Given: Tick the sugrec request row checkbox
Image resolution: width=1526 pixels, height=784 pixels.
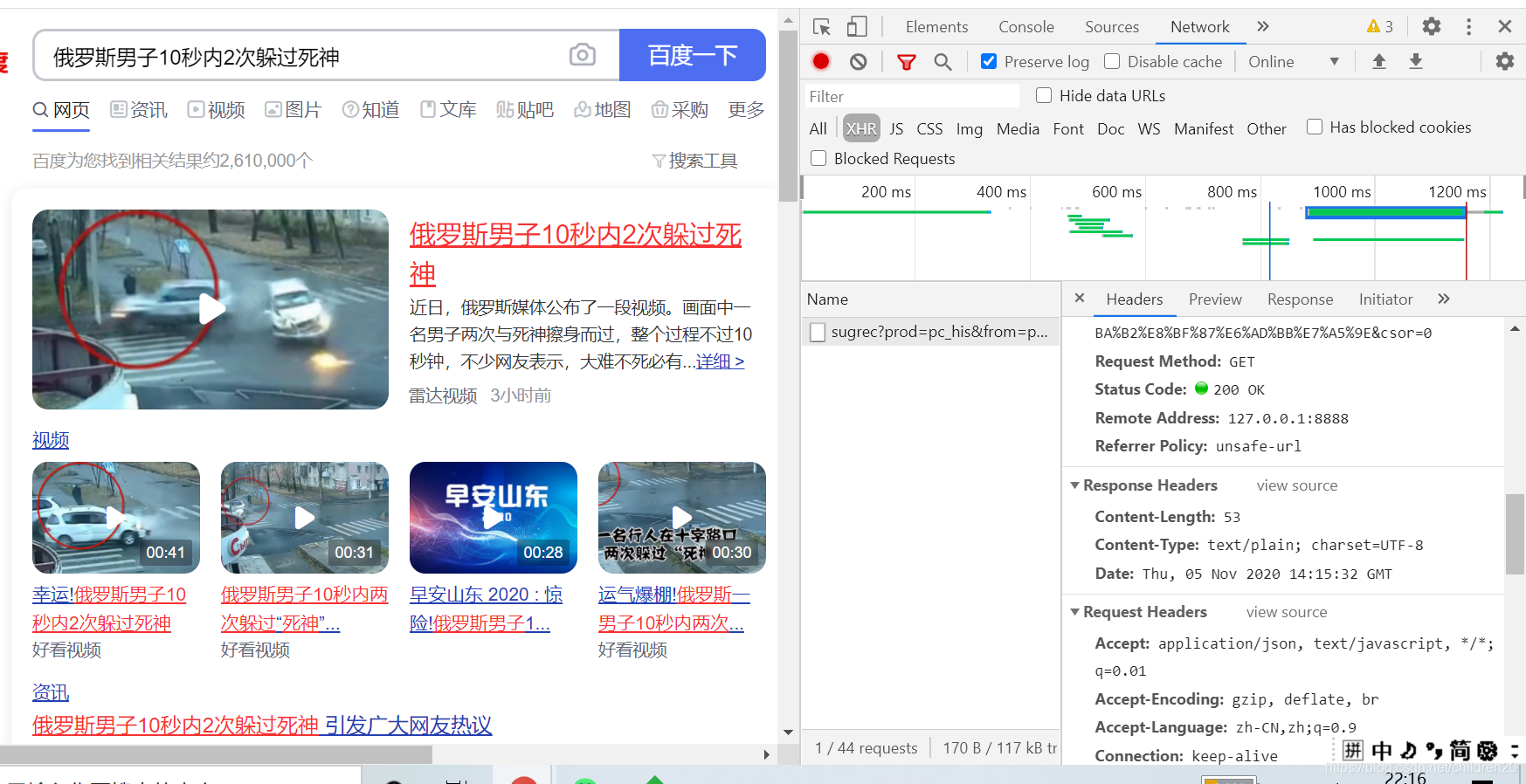Looking at the screenshot, I should click(818, 332).
